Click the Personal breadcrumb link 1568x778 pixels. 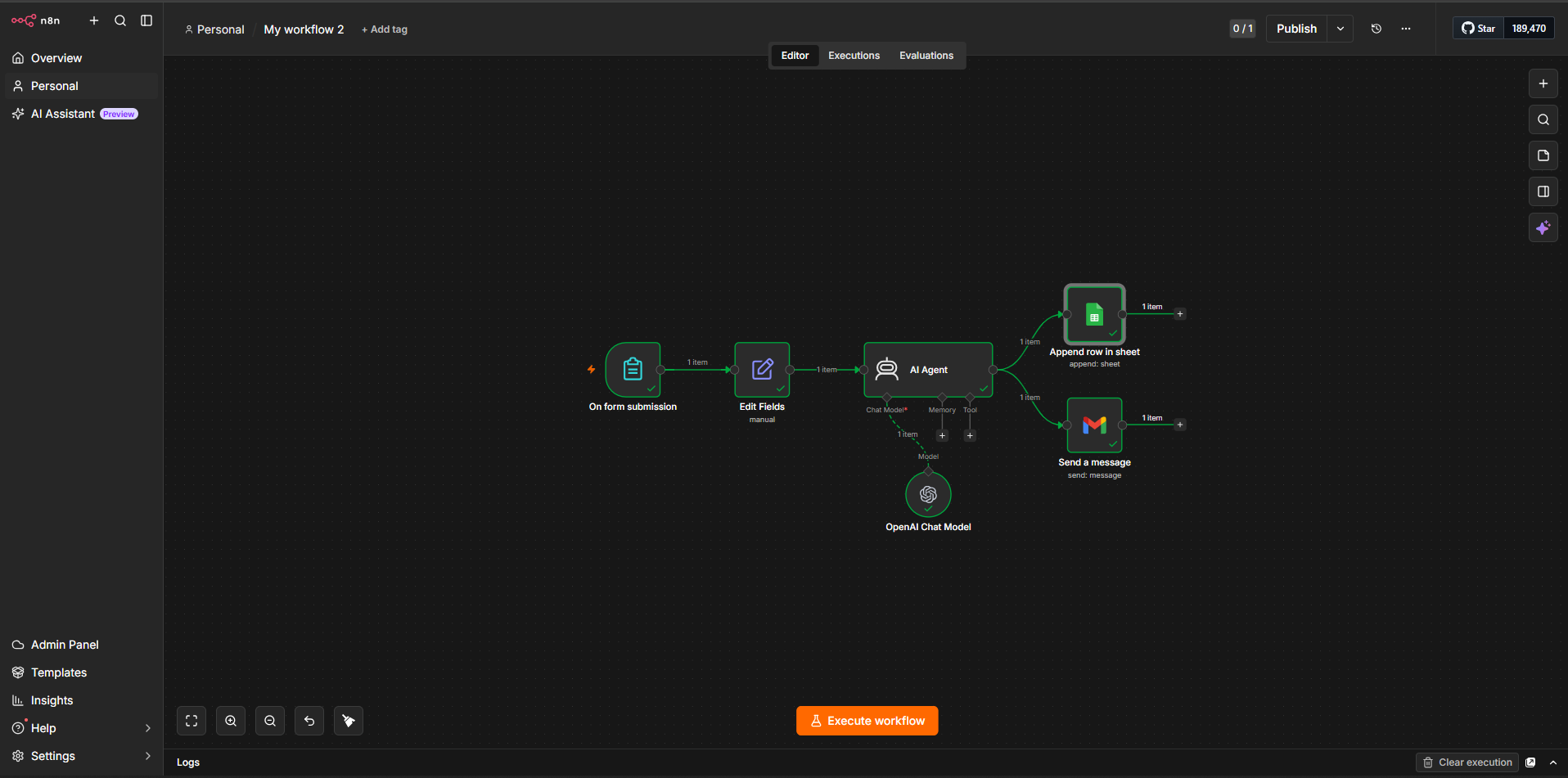(214, 29)
